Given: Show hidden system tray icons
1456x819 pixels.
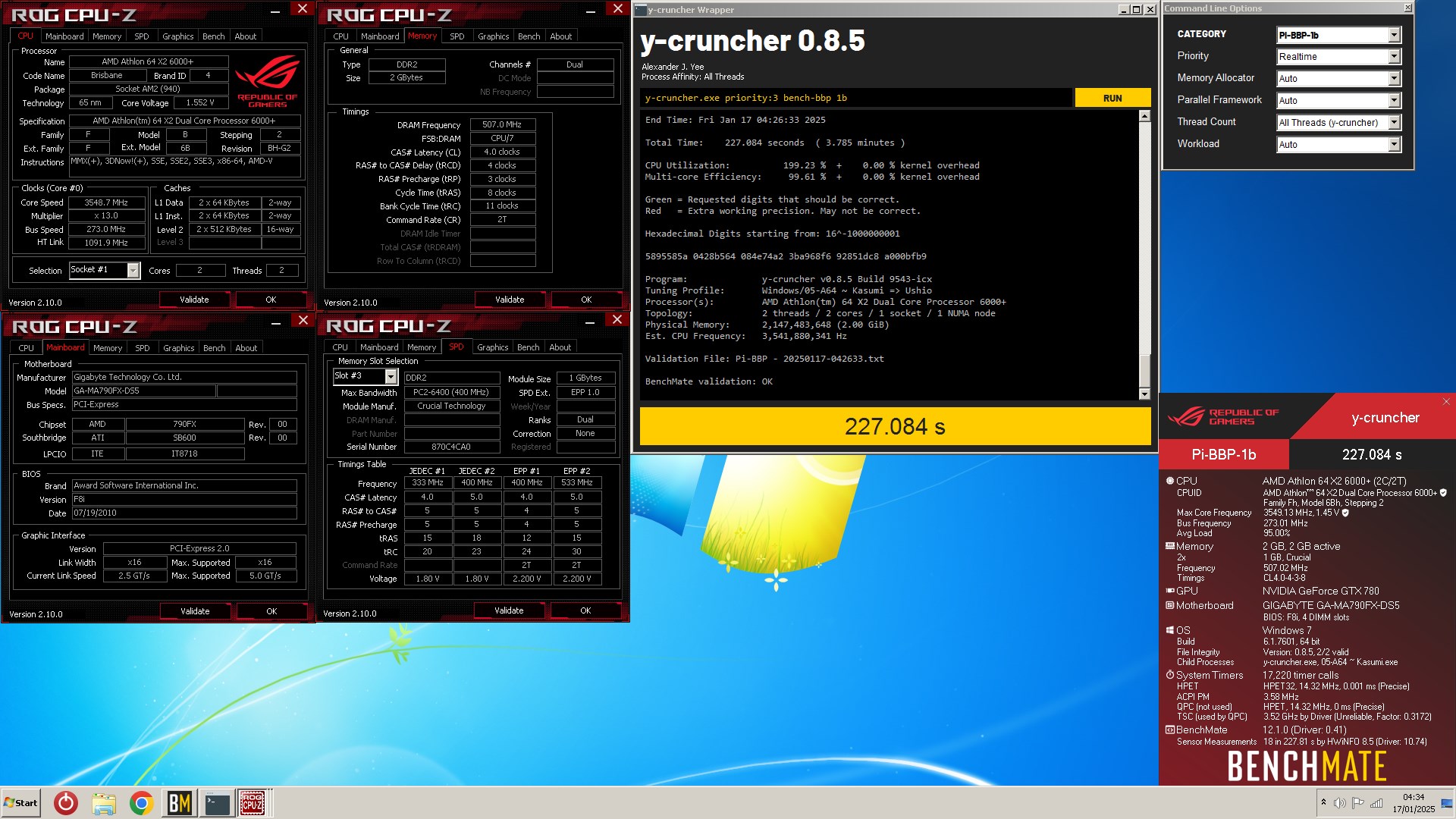Looking at the screenshot, I should tap(1323, 802).
